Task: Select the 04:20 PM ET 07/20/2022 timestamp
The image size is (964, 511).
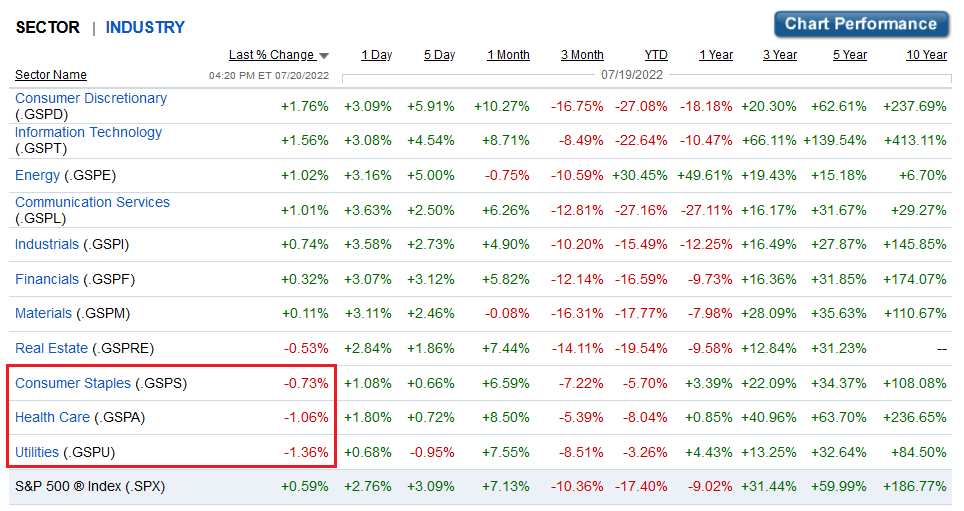Action: (x=269, y=76)
